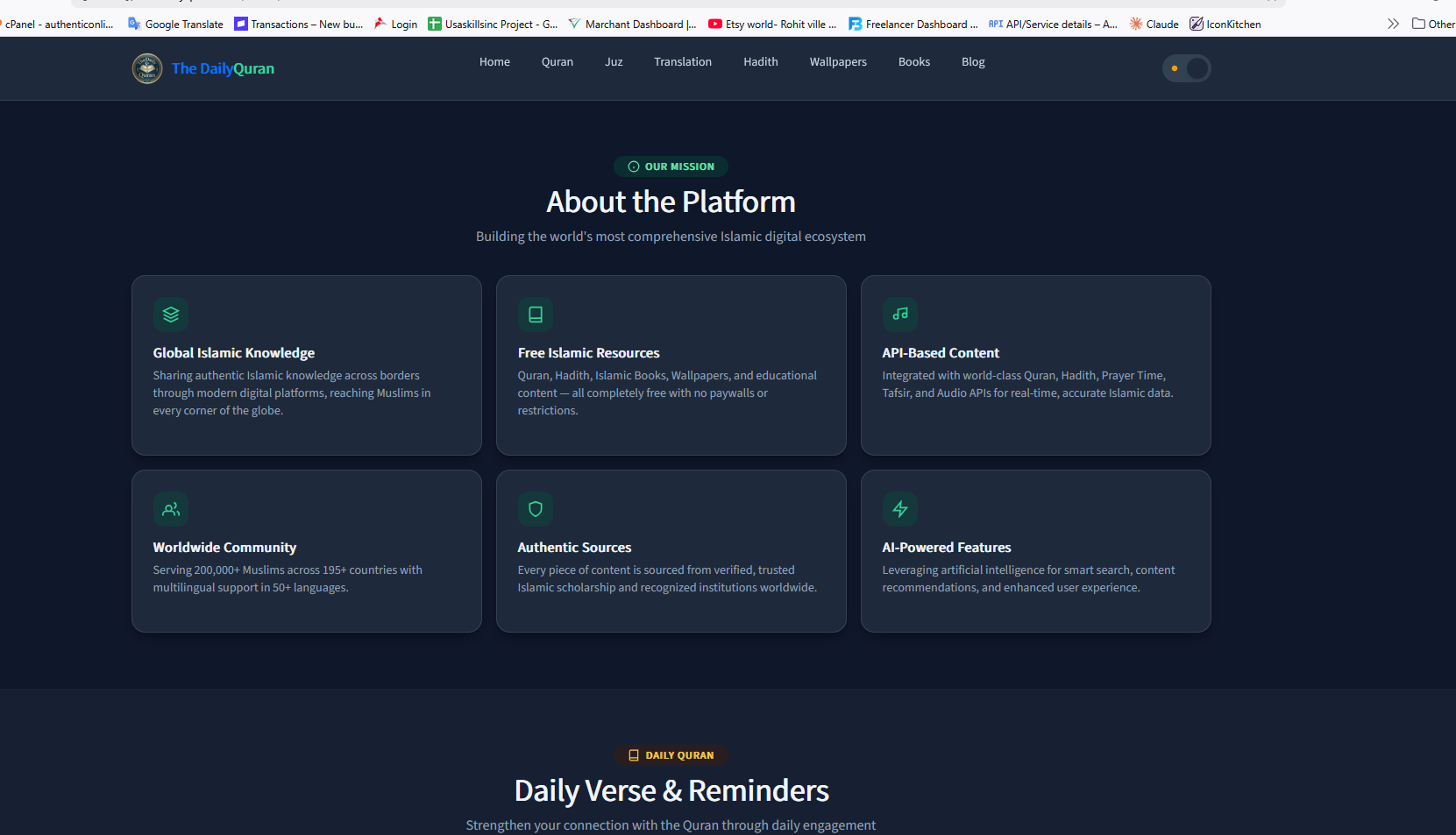Screen dimensions: 1456x835
Task: Select Translation in the navbar
Action: tap(683, 62)
